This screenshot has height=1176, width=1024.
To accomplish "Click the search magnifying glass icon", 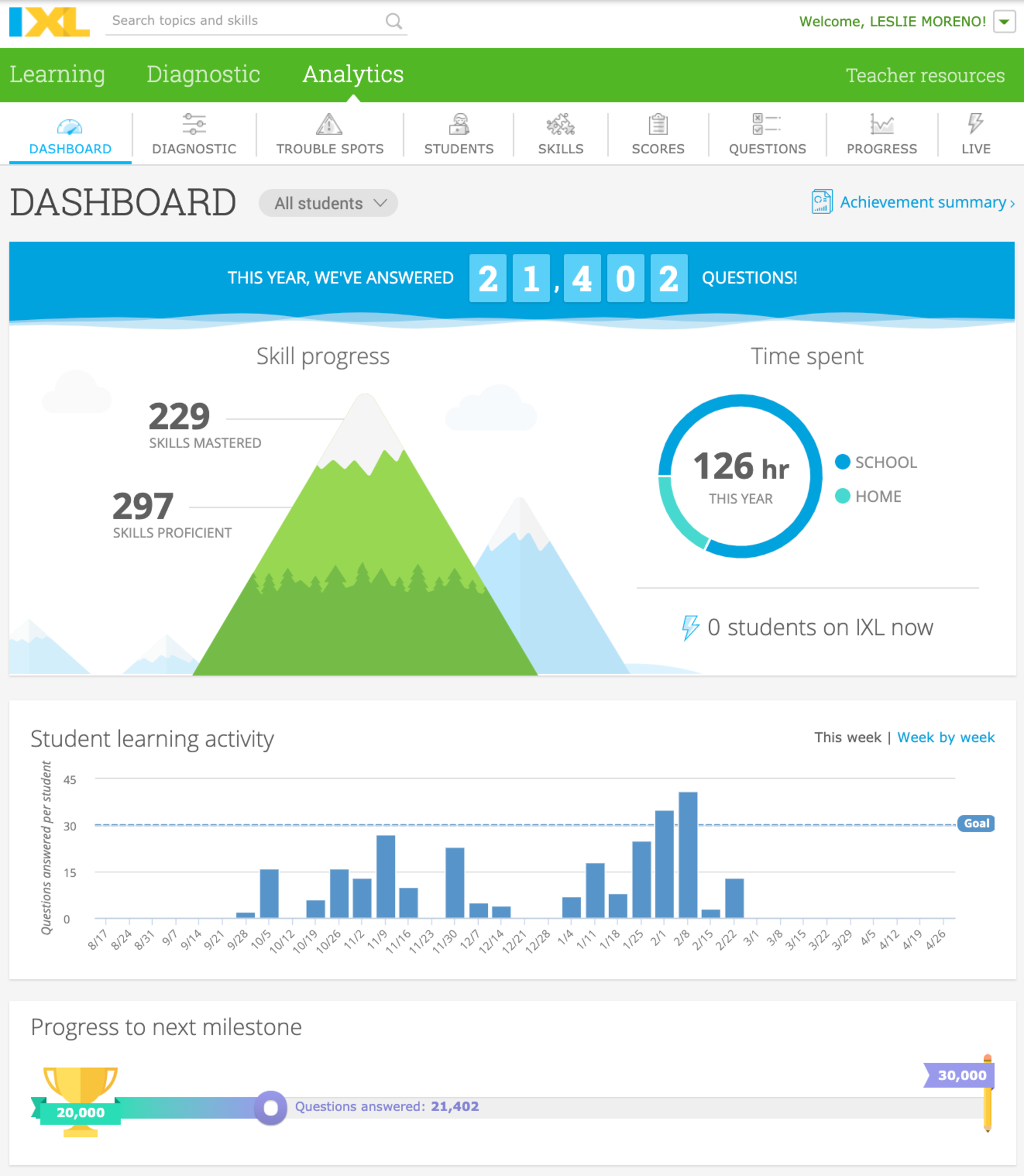I will [x=393, y=21].
